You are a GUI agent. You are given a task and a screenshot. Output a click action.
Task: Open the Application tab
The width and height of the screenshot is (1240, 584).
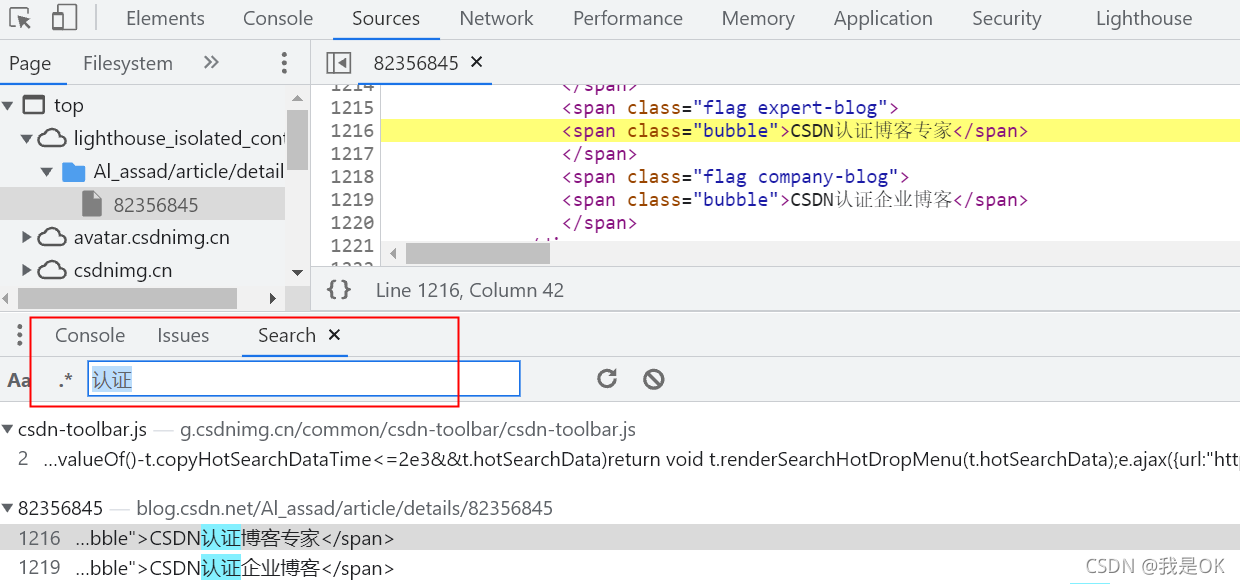pos(883,18)
